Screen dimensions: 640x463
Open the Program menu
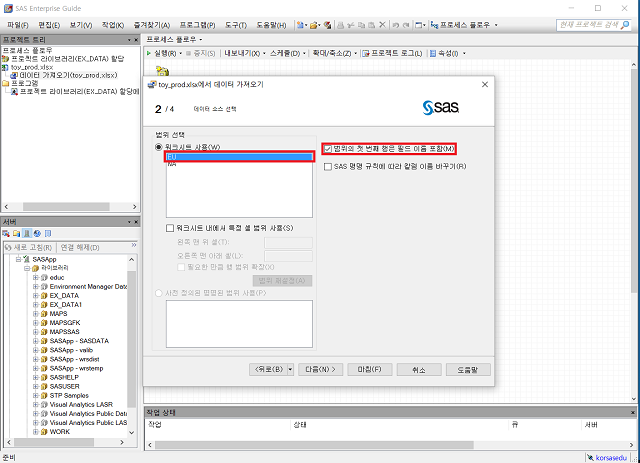(198, 25)
